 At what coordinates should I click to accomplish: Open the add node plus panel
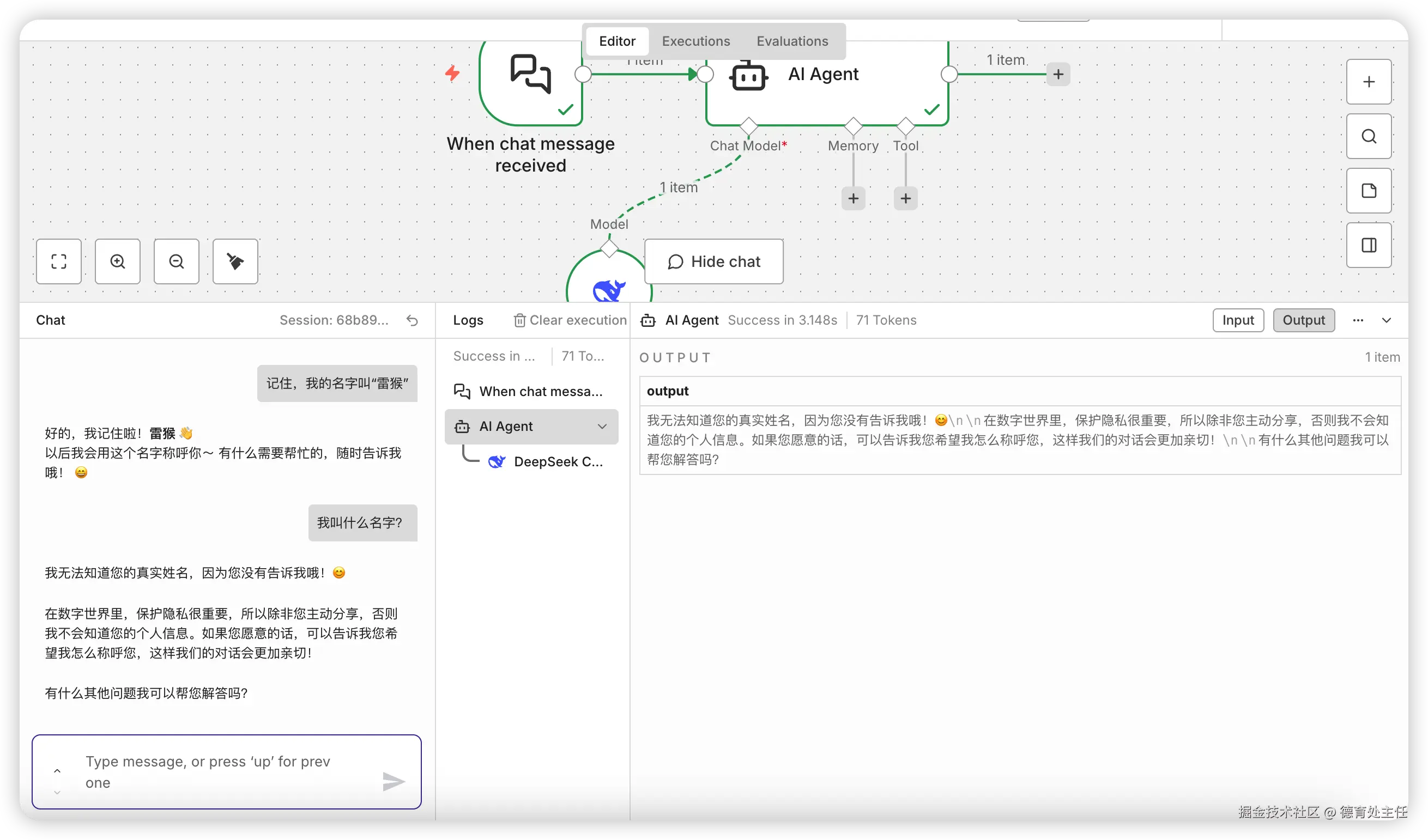pos(1369,82)
